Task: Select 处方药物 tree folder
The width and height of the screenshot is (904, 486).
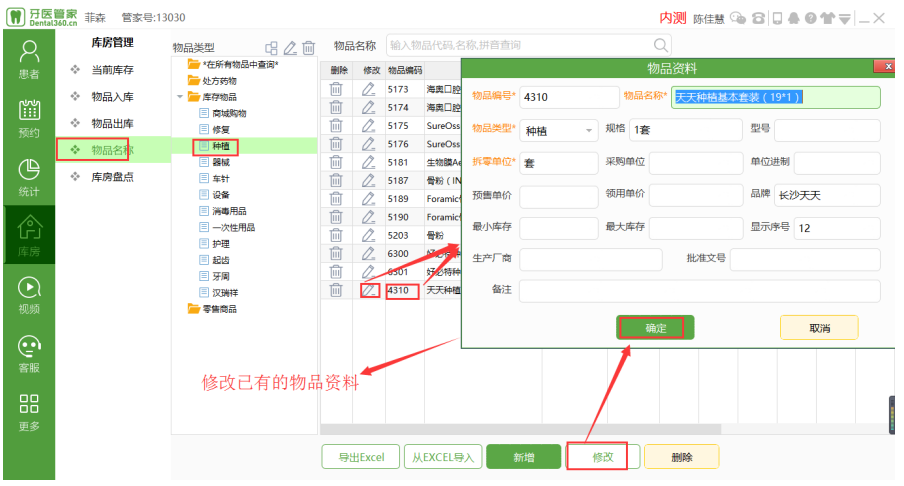Action: click(212, 81)
